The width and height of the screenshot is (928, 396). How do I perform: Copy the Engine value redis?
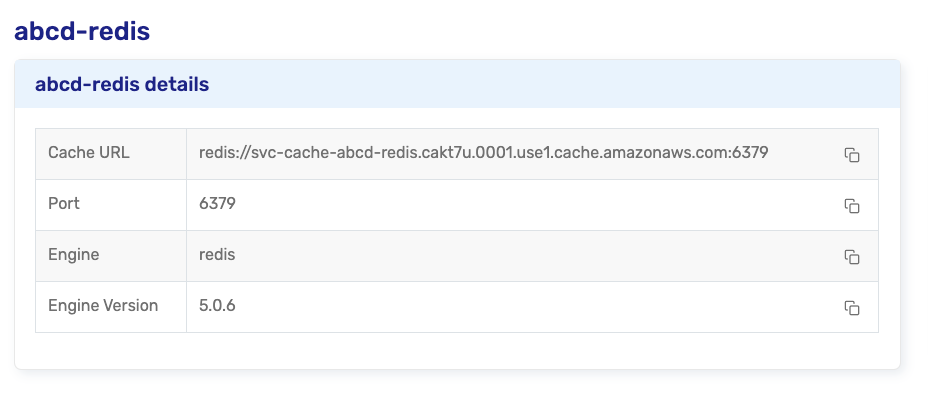click(852, 256)
